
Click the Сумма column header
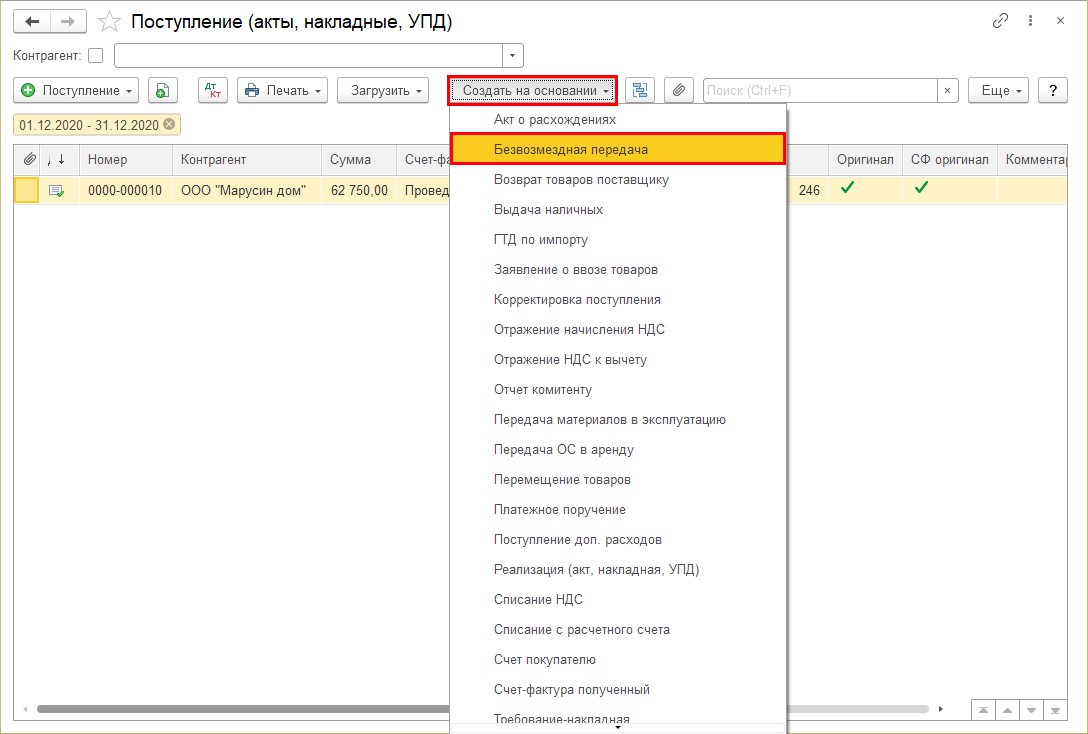pos(359,160)
